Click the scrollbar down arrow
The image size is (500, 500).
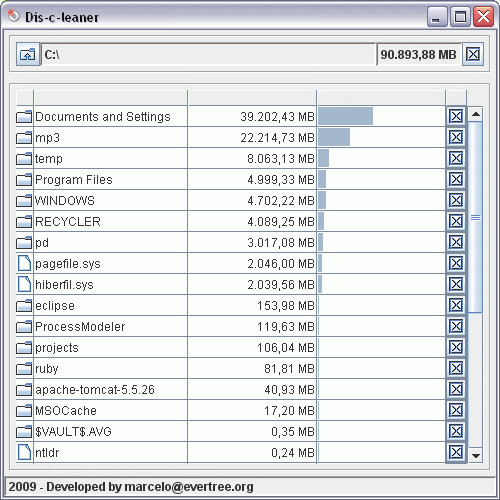pyautogui.click(x=476, y=455)
